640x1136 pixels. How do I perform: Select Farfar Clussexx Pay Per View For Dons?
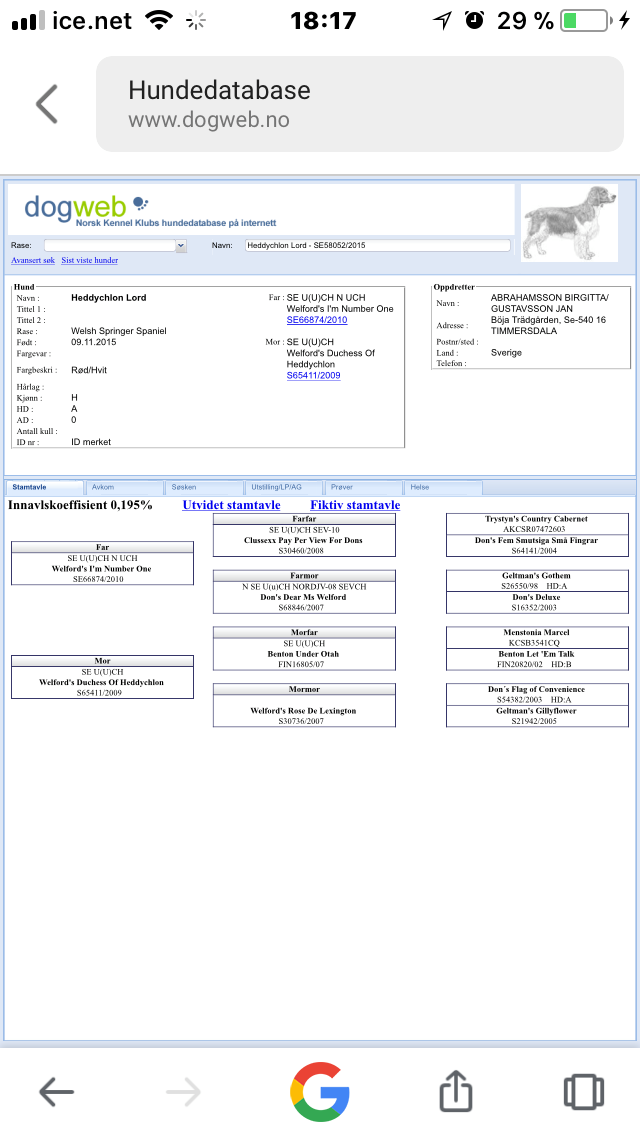pos(304,535)
